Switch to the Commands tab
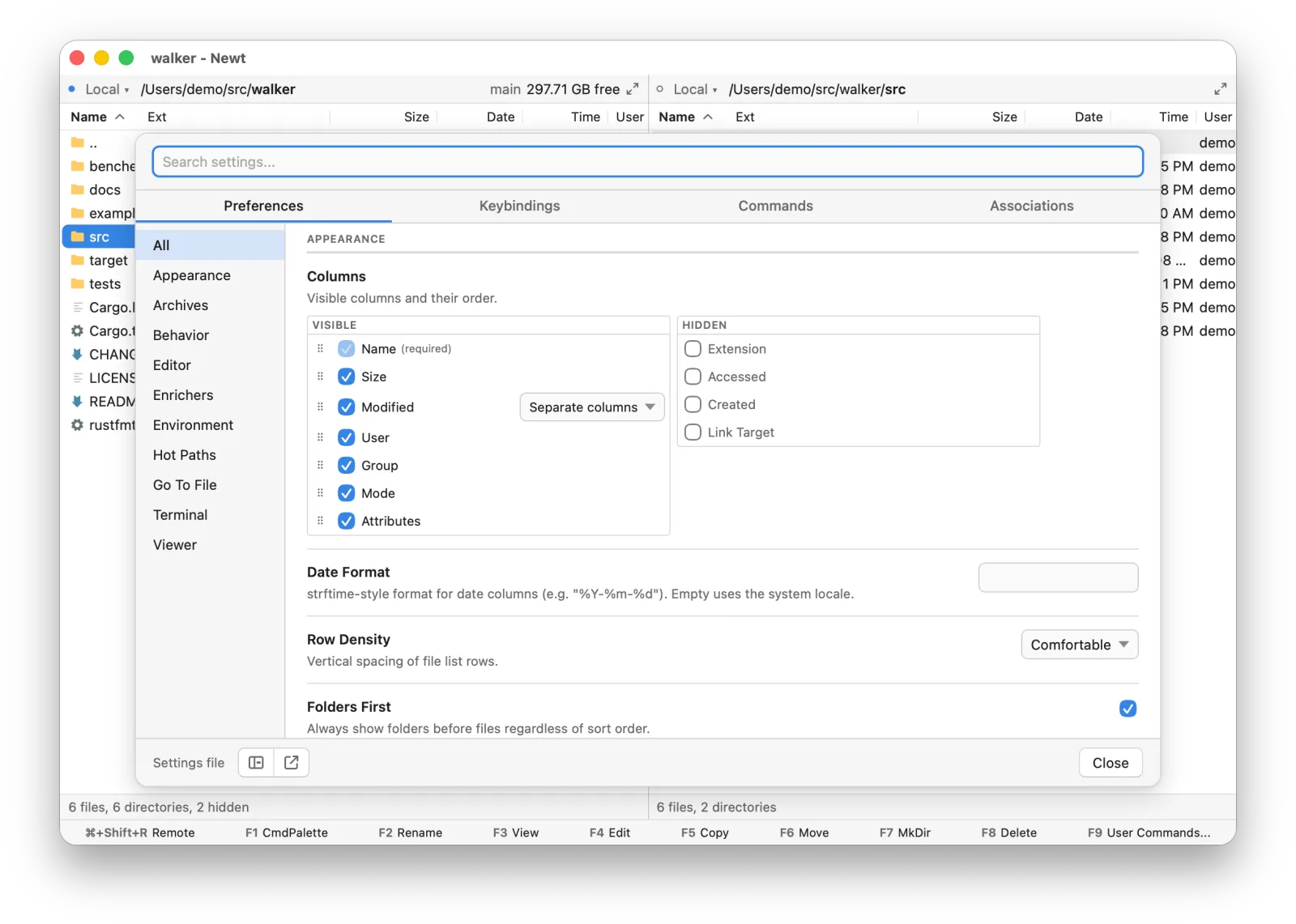1296x924 pixels. point(775,206)
